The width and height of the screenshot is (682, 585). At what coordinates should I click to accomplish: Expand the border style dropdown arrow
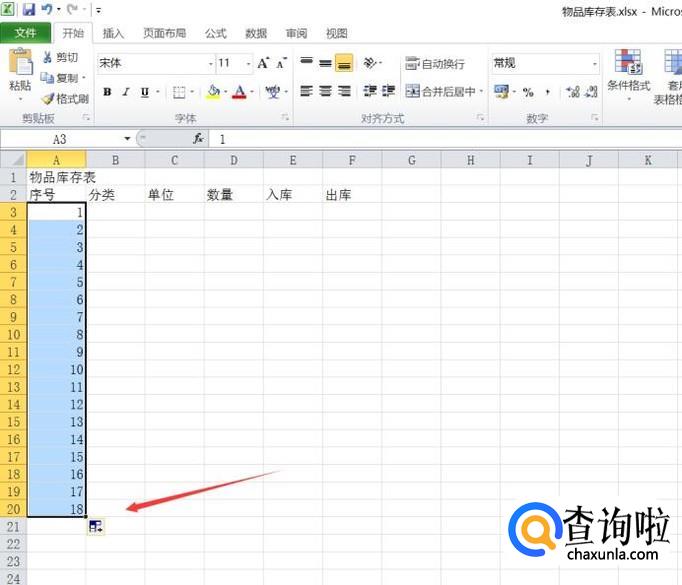click(192, 92)
